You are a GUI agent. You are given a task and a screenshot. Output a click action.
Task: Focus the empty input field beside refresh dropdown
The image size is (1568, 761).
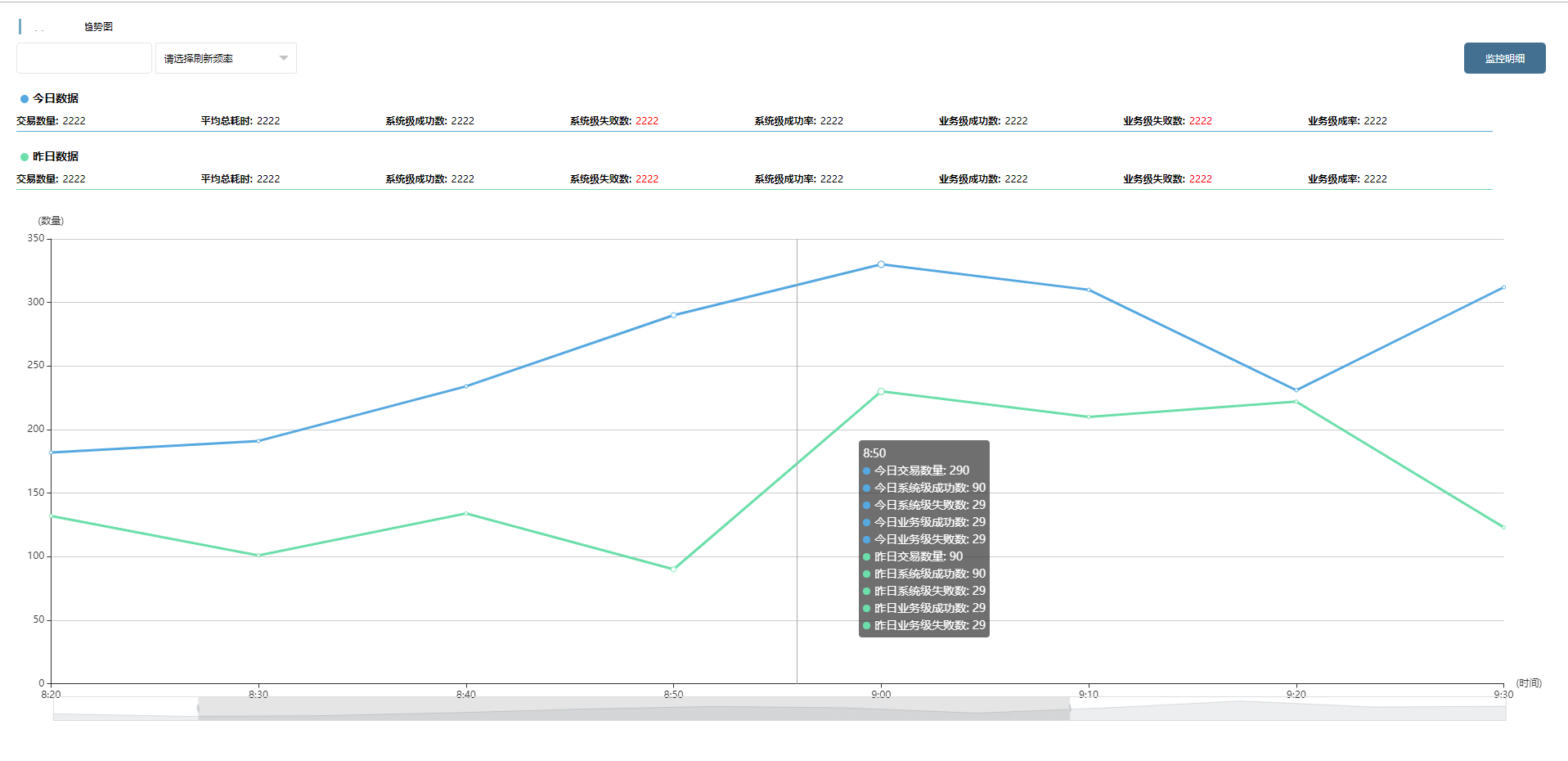tap(84, 58)
